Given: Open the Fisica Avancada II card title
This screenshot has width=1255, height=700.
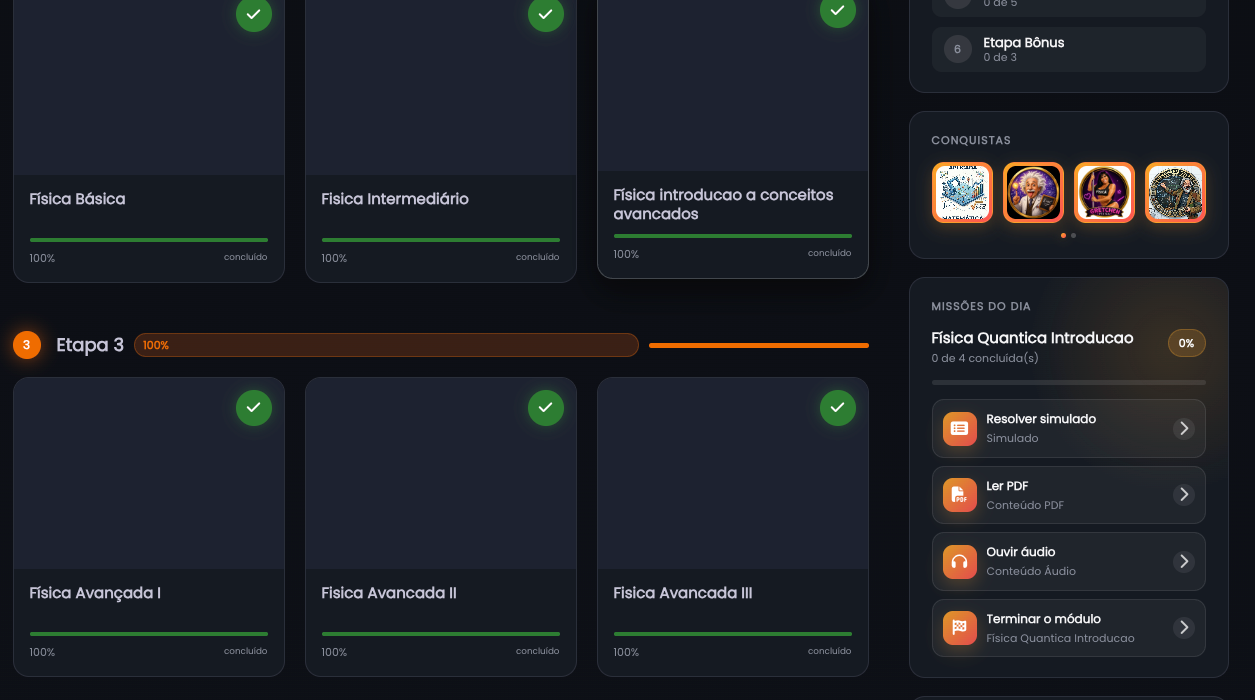Looking at the screenshot, I should pyautogui.click(x=389, y=593).
